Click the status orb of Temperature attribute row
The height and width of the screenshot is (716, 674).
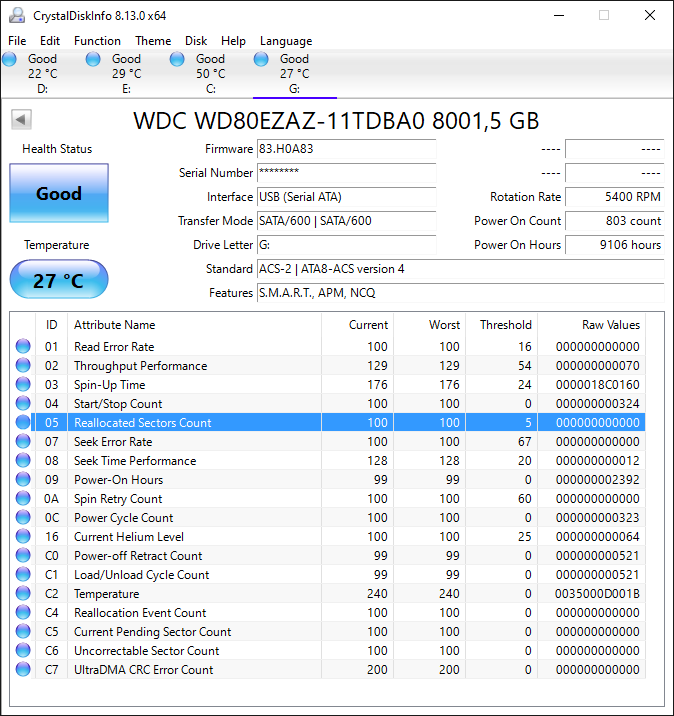coord(23,593)
